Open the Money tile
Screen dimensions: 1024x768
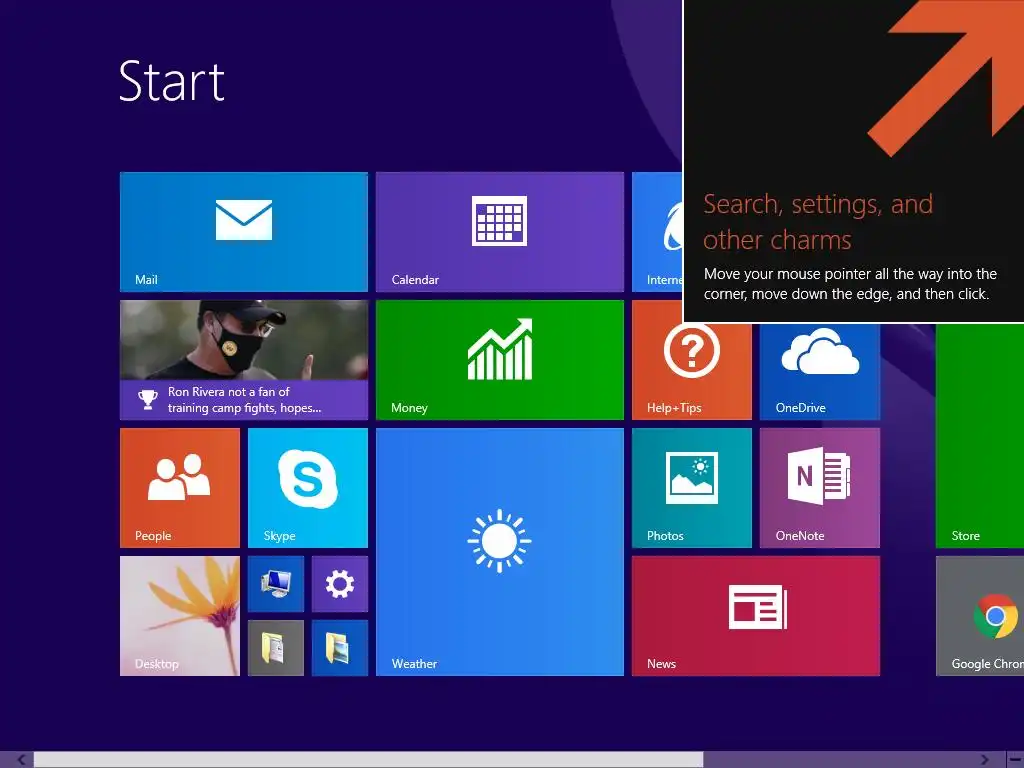pos(500,360)
